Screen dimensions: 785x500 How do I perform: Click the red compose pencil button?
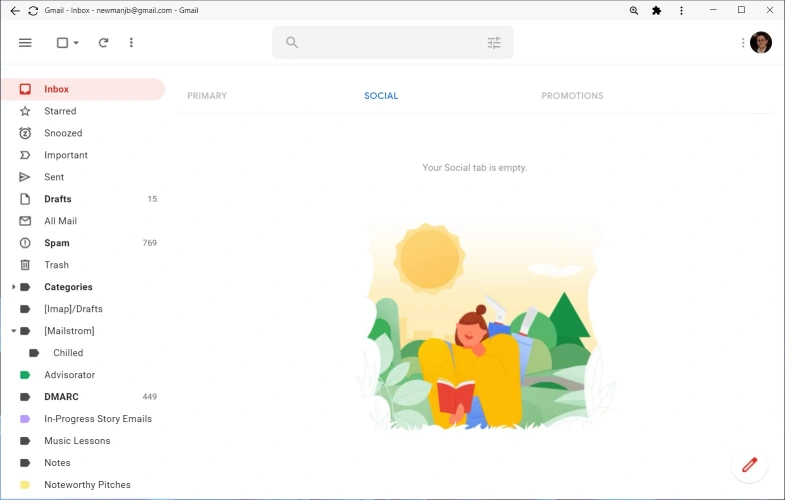click(749, 465)
